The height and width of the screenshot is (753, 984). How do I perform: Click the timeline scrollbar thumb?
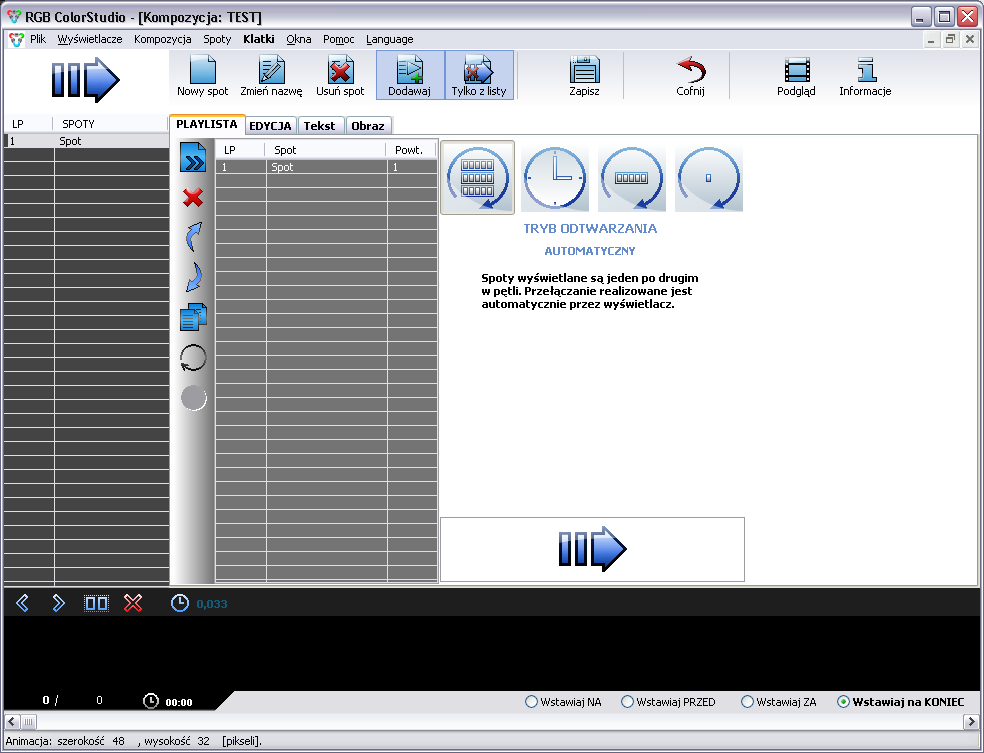tap(28, 722)
